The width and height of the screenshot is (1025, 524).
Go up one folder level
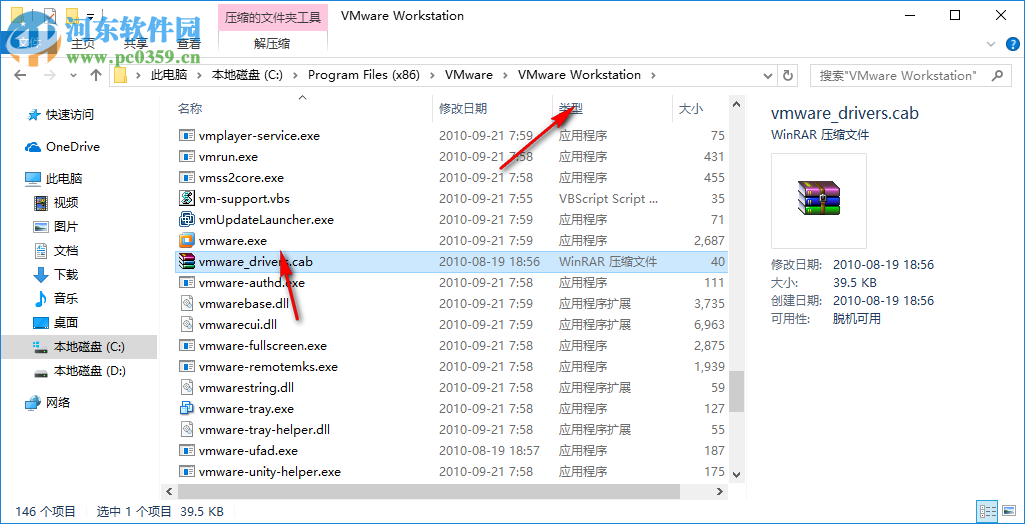click(x=96, y=75)
